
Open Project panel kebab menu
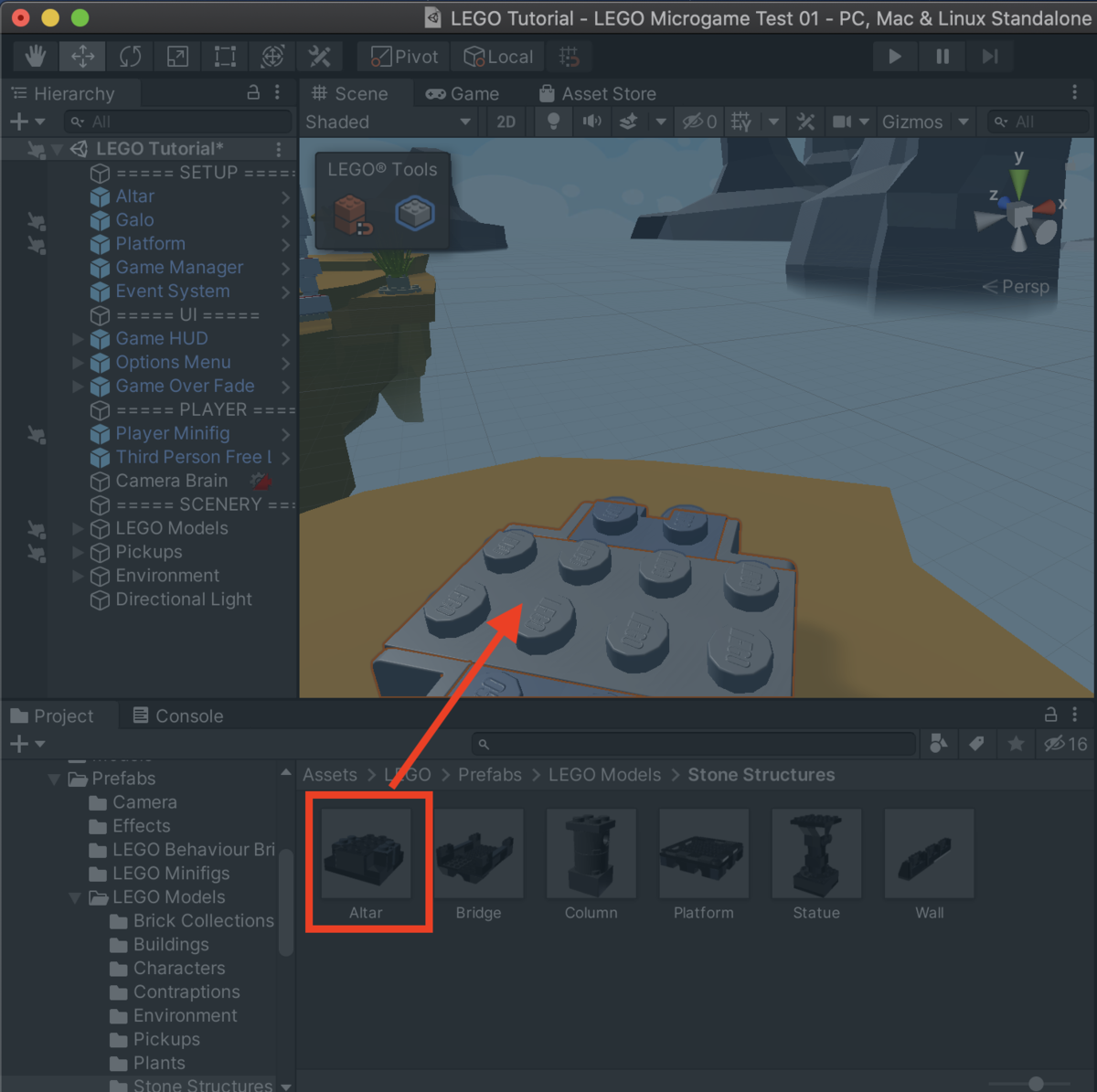click(1075, 715)
